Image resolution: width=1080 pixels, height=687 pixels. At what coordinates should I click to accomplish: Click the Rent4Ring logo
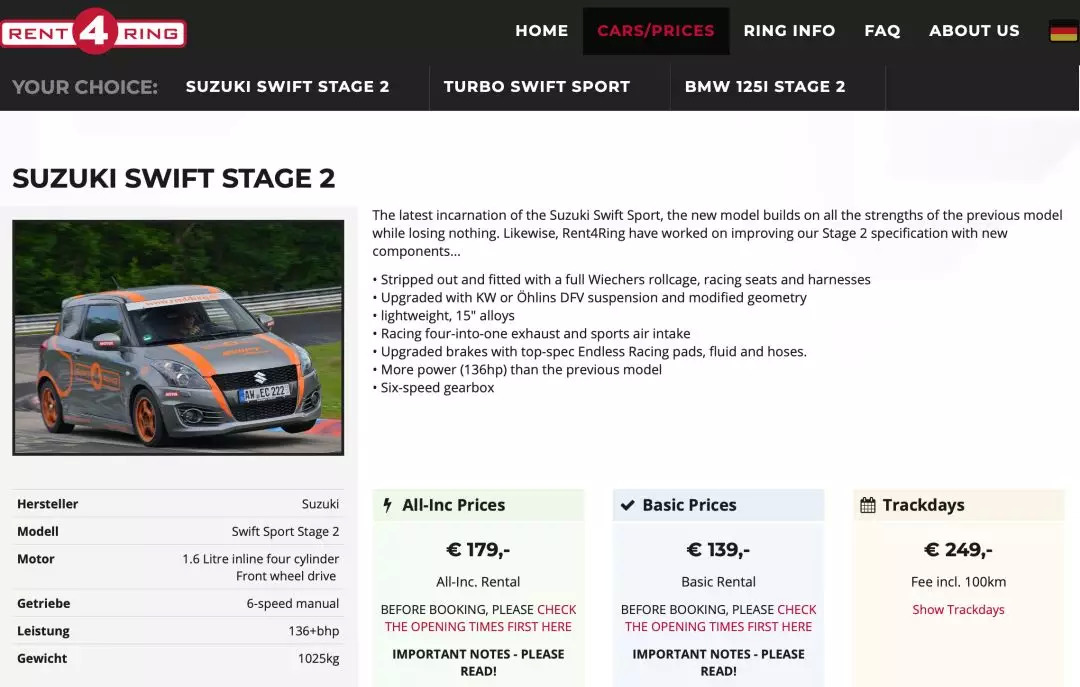94,31
